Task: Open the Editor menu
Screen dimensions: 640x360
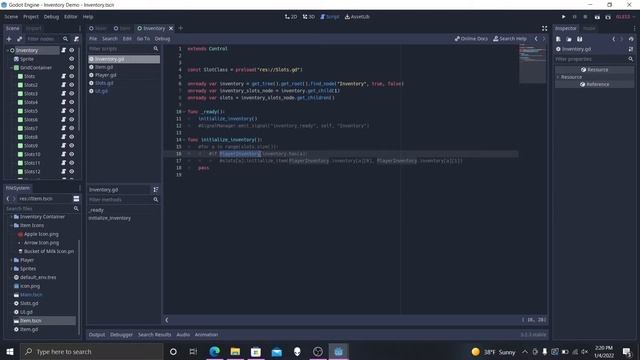Action: [x=71, y=17]
